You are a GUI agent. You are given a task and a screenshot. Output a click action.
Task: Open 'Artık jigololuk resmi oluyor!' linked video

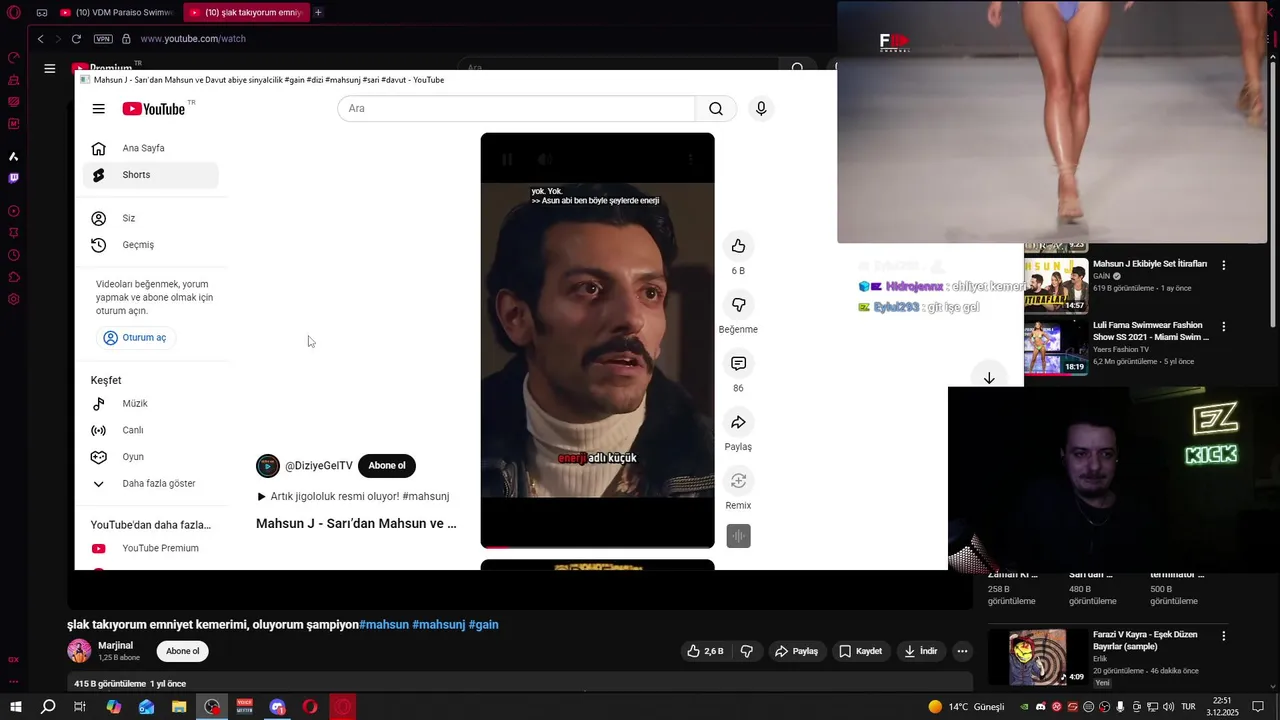[x=353, y=496]
